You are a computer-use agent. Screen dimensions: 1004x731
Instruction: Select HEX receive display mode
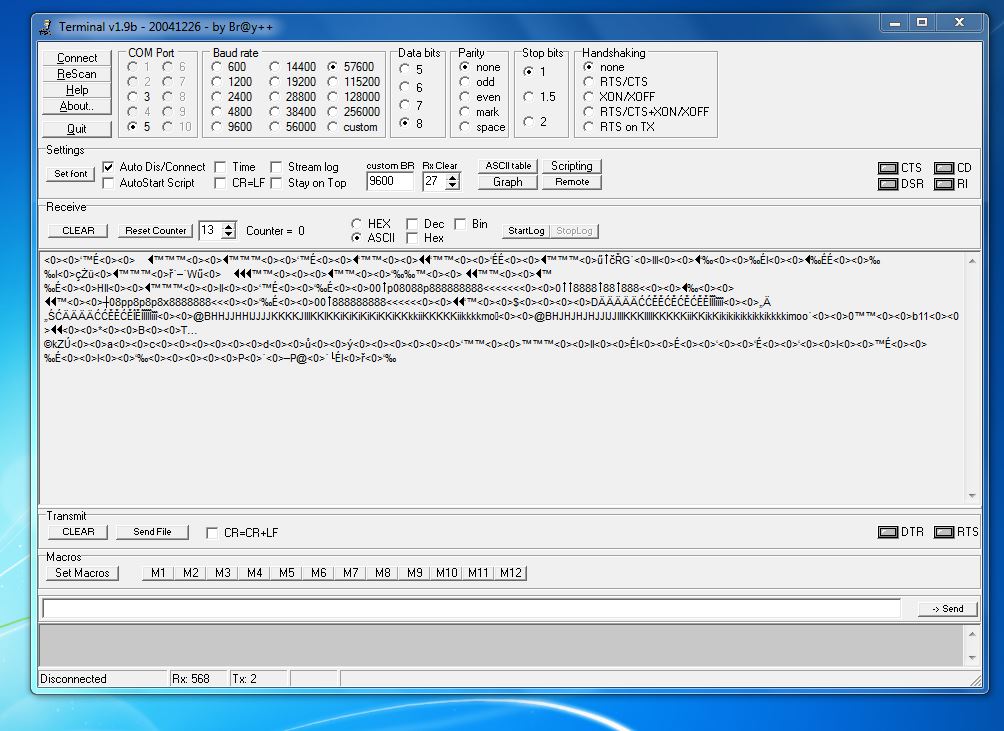(x=357, y=224)
